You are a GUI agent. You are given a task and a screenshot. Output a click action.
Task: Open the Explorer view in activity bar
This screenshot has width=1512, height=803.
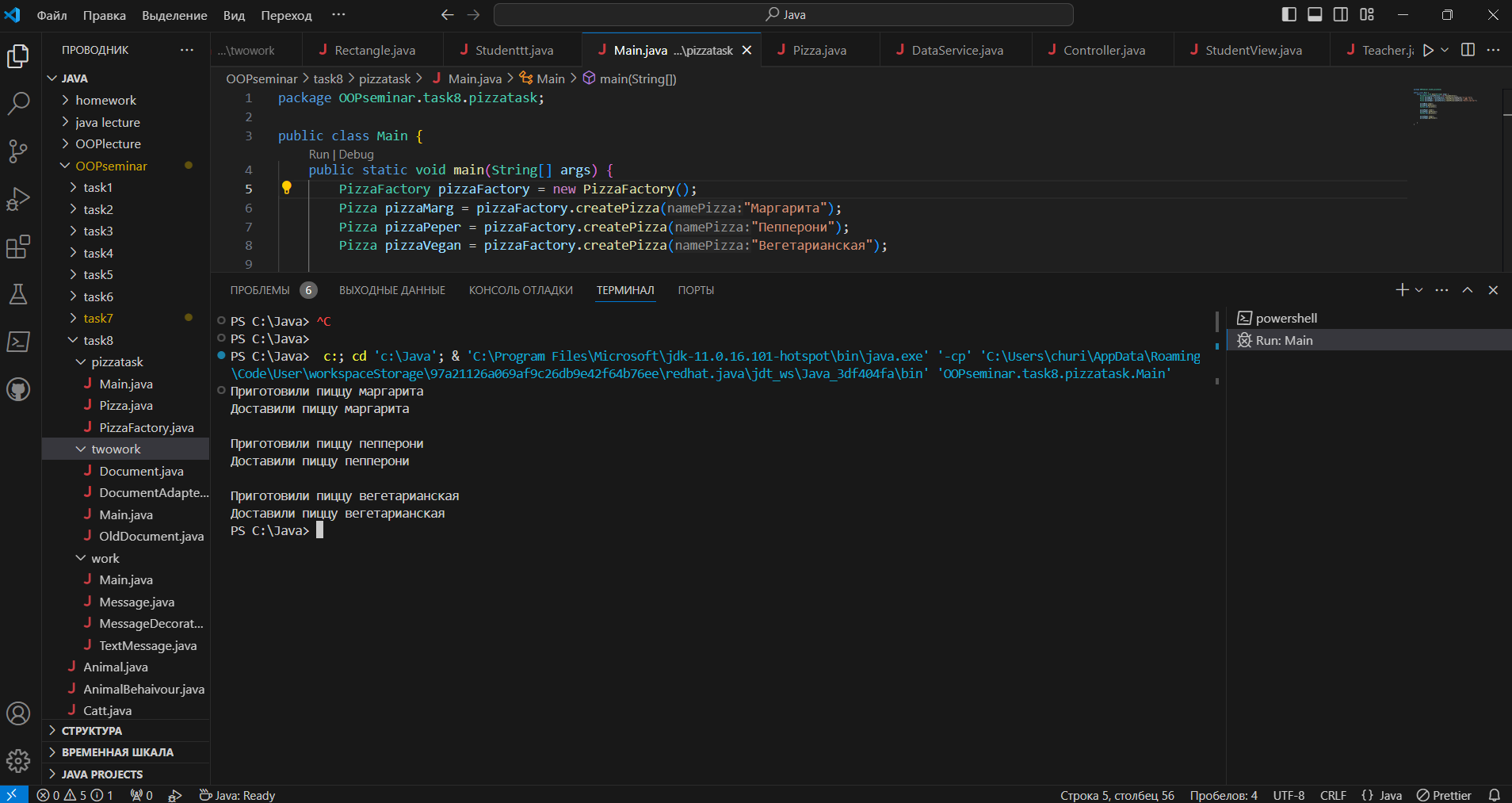[x=18, y=56]
